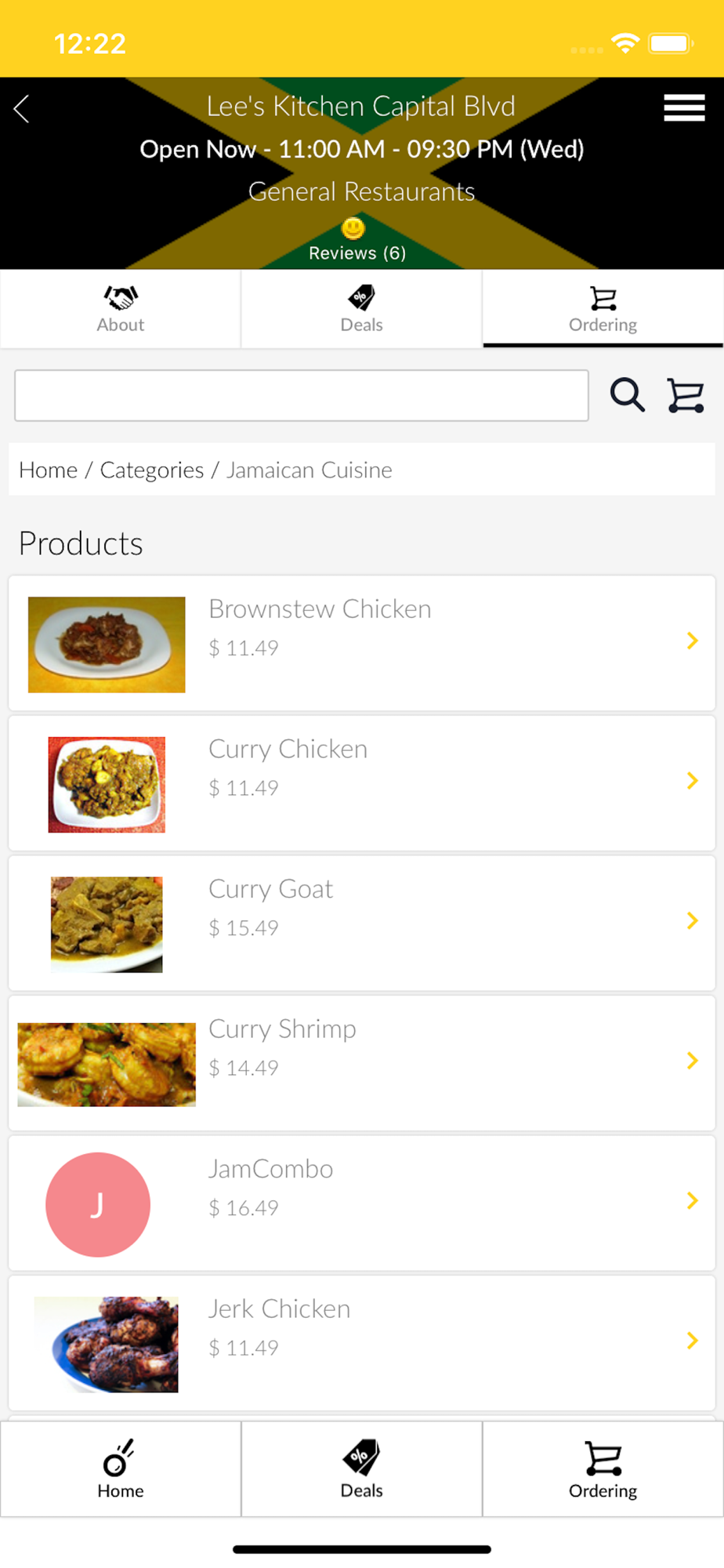Switch to the About tab
Screen dimensions: 724x1568
[121, 309]
